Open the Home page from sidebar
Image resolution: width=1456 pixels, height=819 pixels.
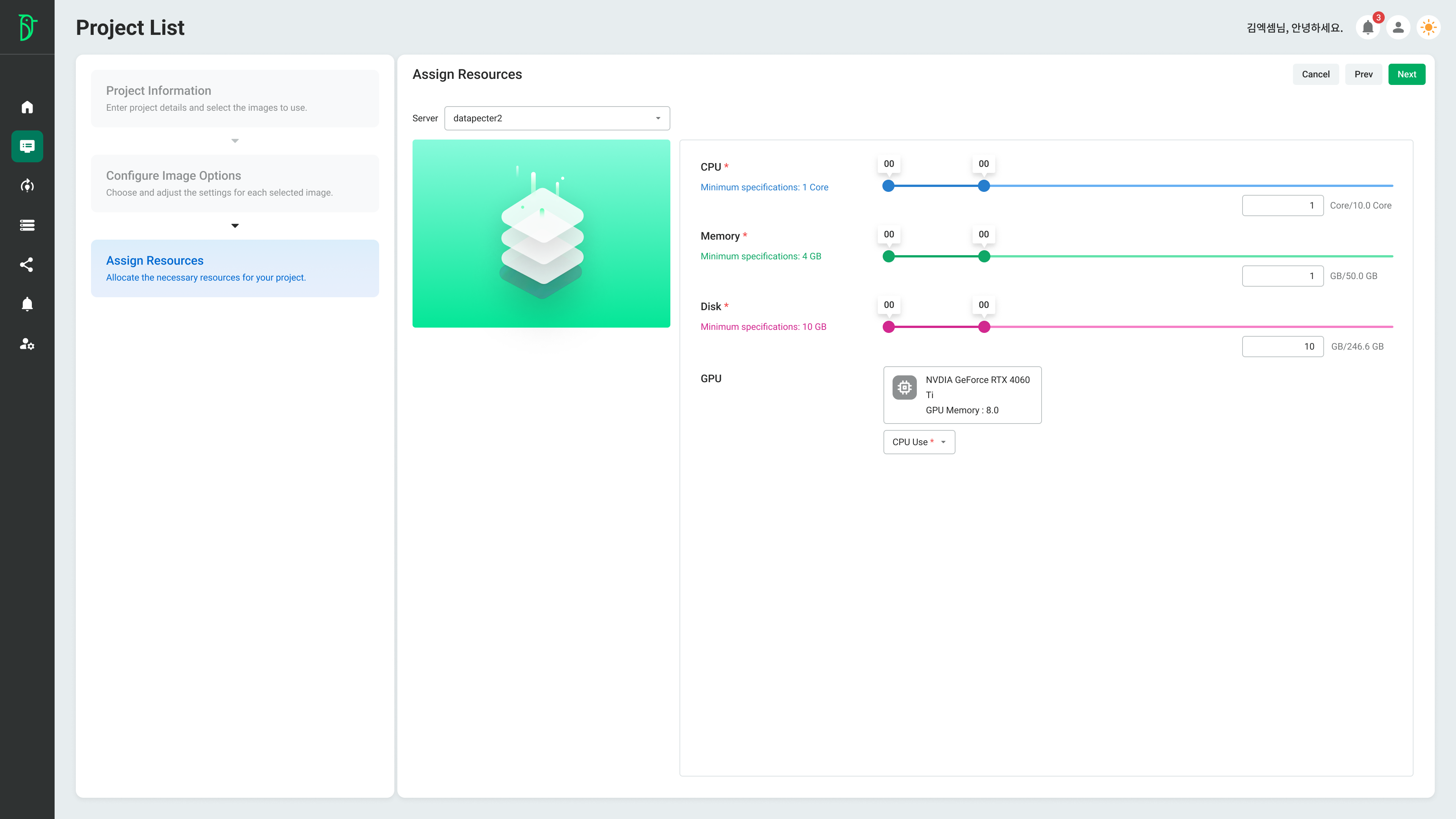point(27,107)
